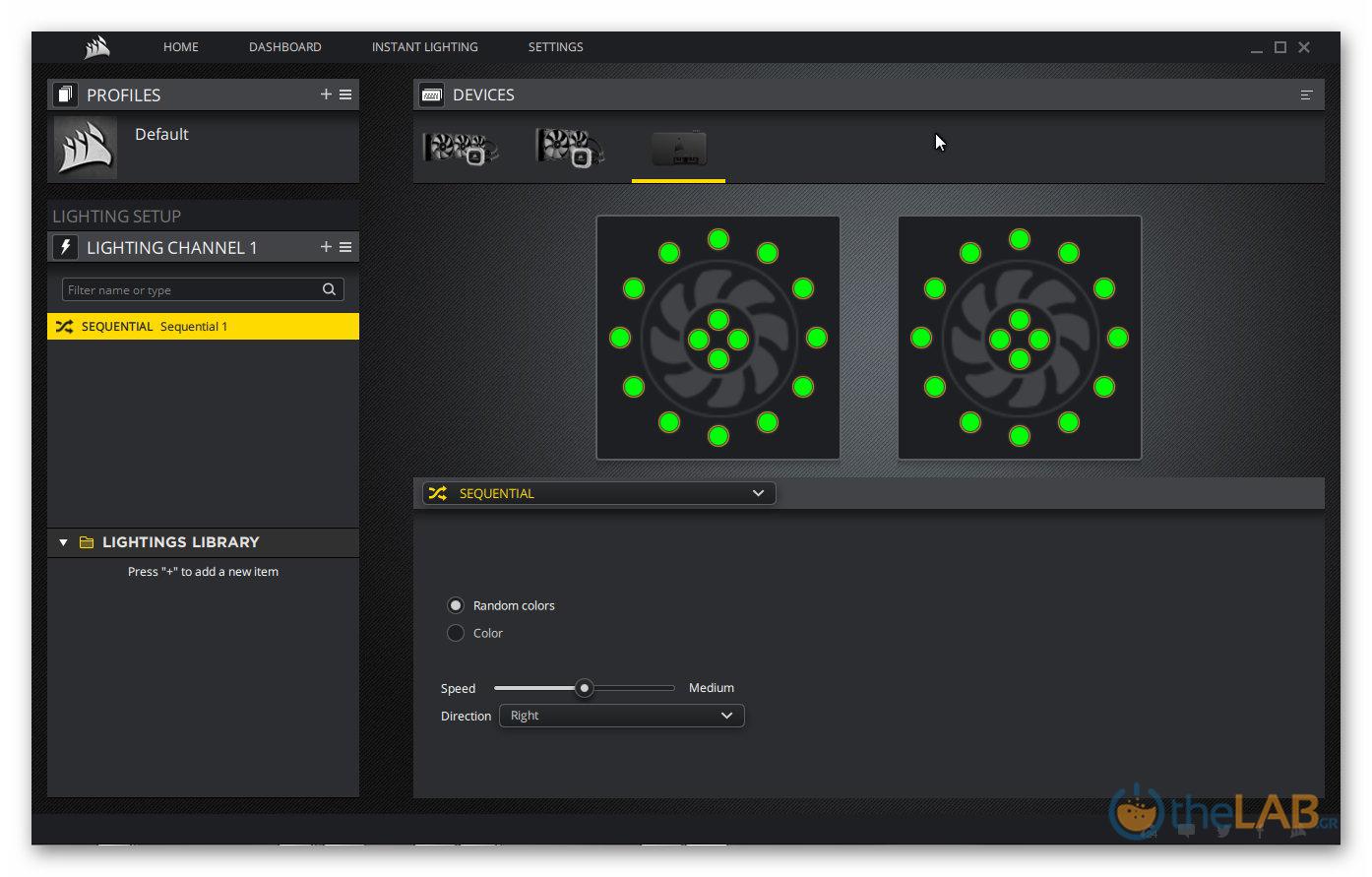Select the Sequential 1 lighting effect row
The height and width of the screenshot is (877, 1372).
point(203,327)
